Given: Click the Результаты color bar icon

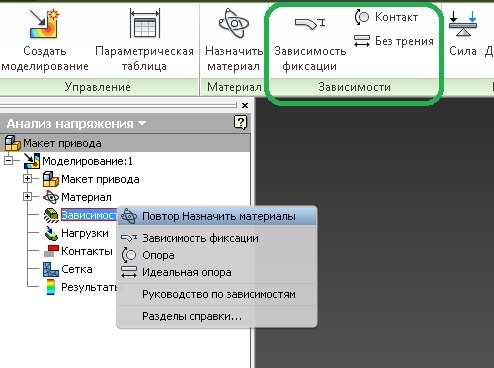Looking at the screenshot, I should [50, 287].
